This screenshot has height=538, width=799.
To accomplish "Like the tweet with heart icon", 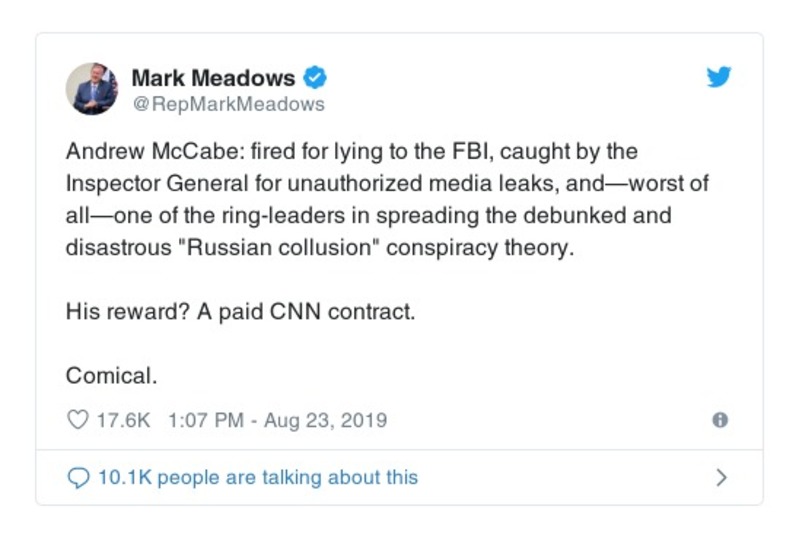I will point(78,420).
